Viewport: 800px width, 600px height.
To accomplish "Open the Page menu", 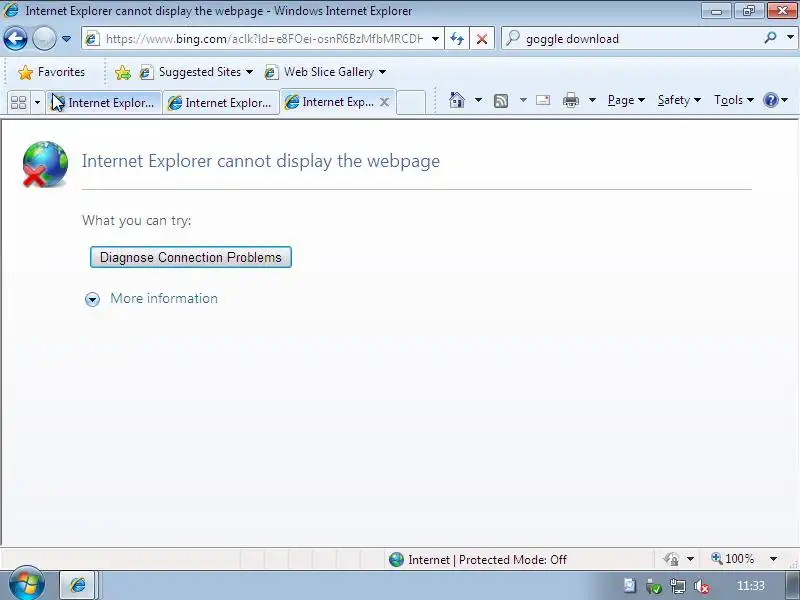I will pyautogui.click(x=626, y=100).
